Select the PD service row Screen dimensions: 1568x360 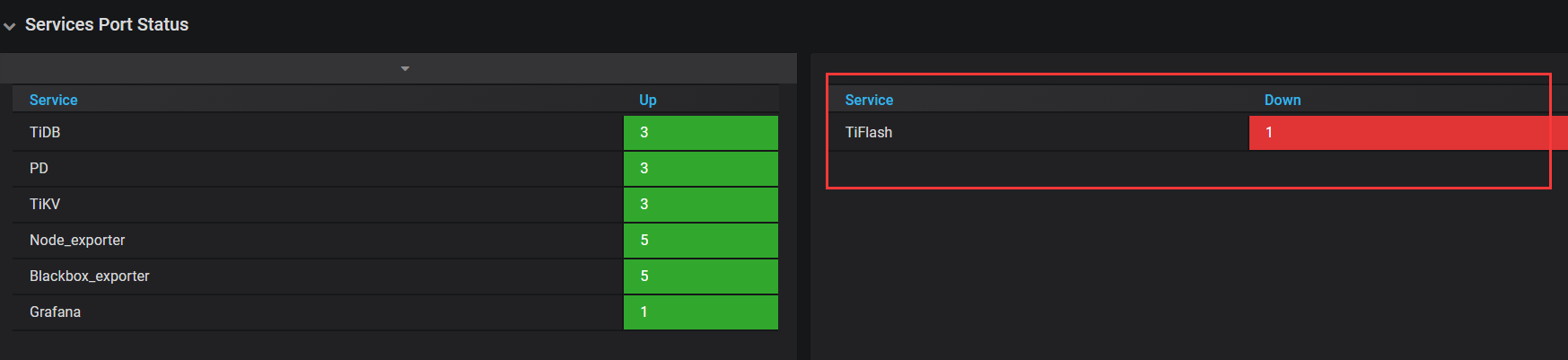[396, 168]
